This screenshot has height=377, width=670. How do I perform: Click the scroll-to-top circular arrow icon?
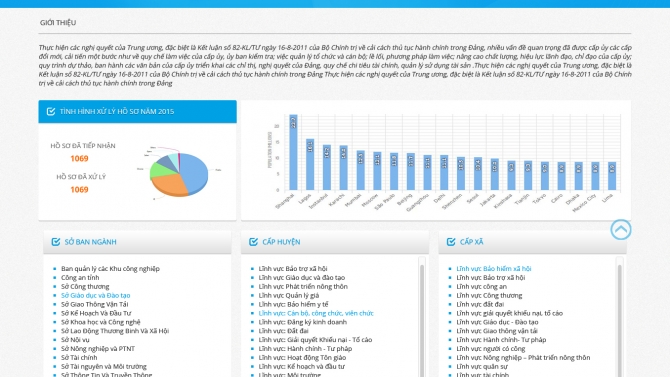pyautogui.click(x=621, y=230)
